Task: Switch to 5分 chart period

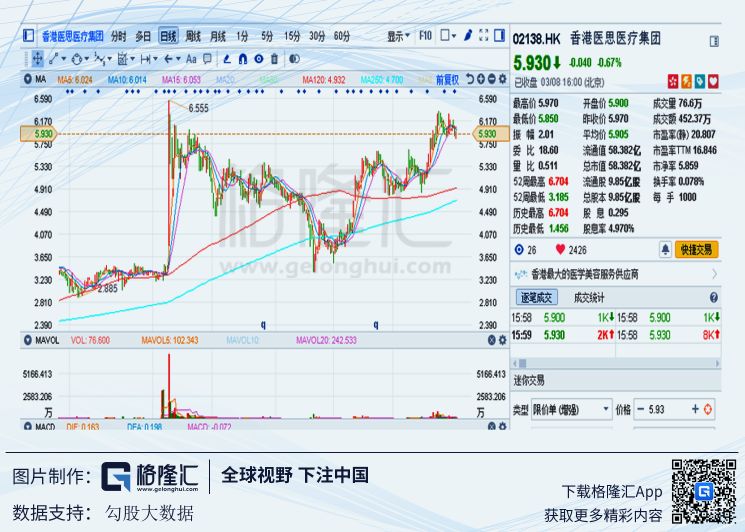Action: pyautogui.click(x=267, y=36)
